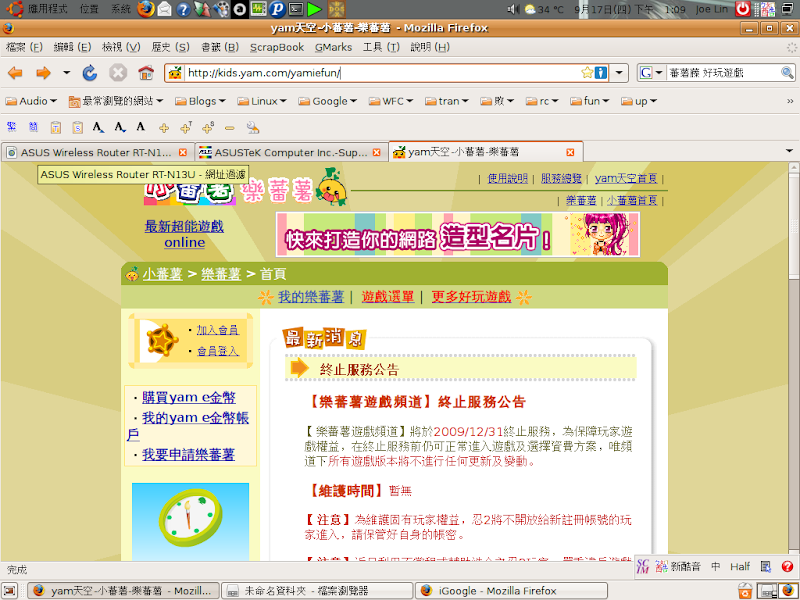Screen dimensions: 800x600
Task: Open the 書籤 (B) menu
Action: (x=220, y=47)
